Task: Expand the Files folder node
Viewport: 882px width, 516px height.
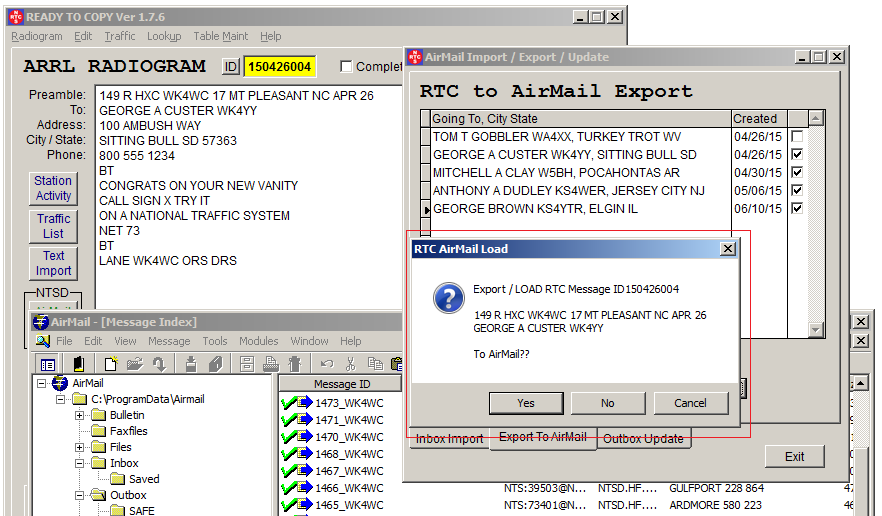Action: tap(79, 447)
